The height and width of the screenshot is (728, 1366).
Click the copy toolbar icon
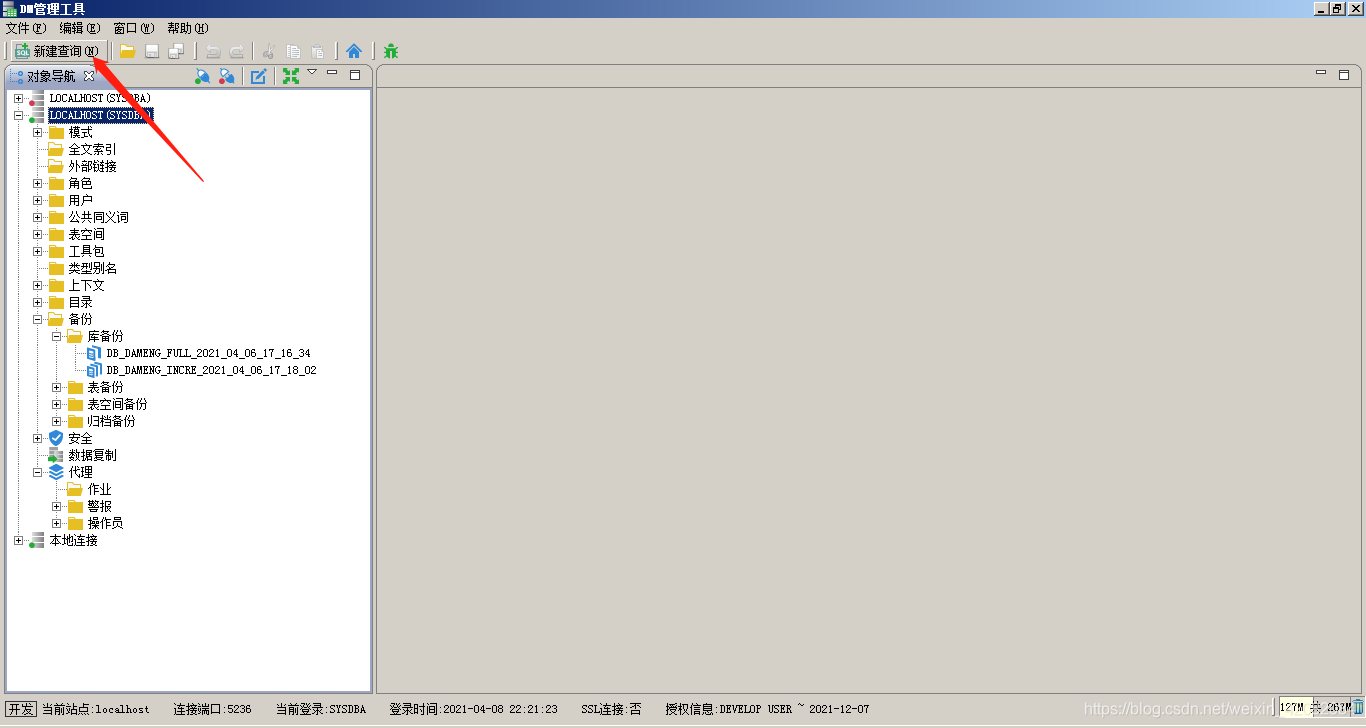[293, 51]
